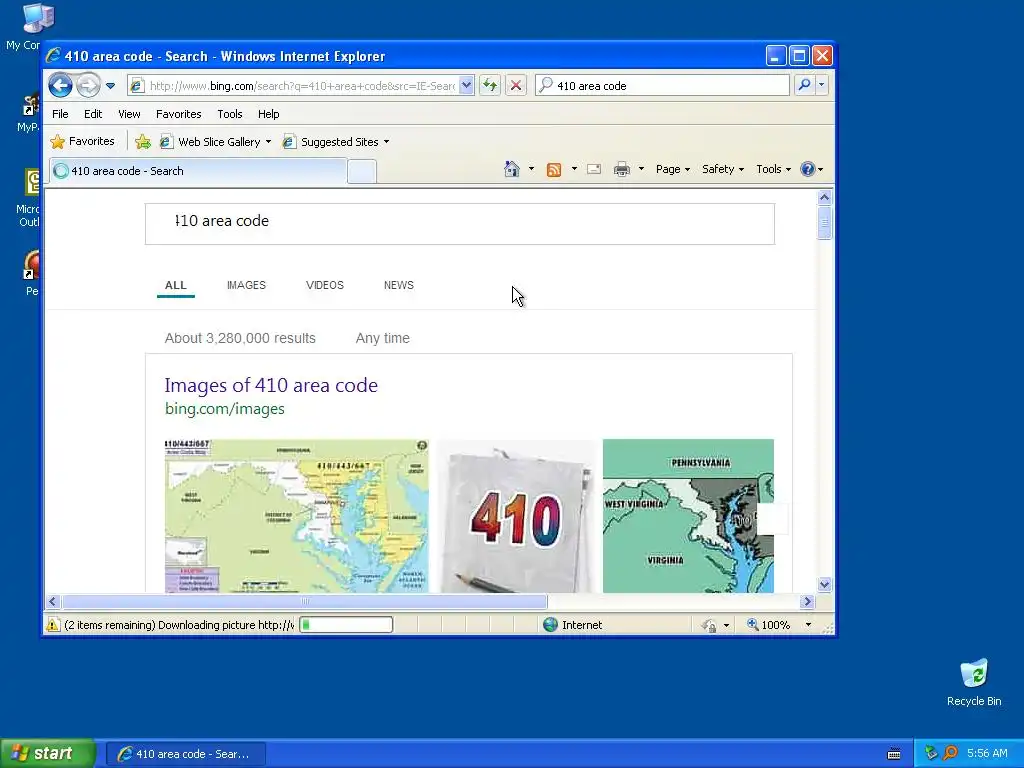
Task: Open the Safety dropdown menu
Action: pyautogui.click(x=722, y=169)
